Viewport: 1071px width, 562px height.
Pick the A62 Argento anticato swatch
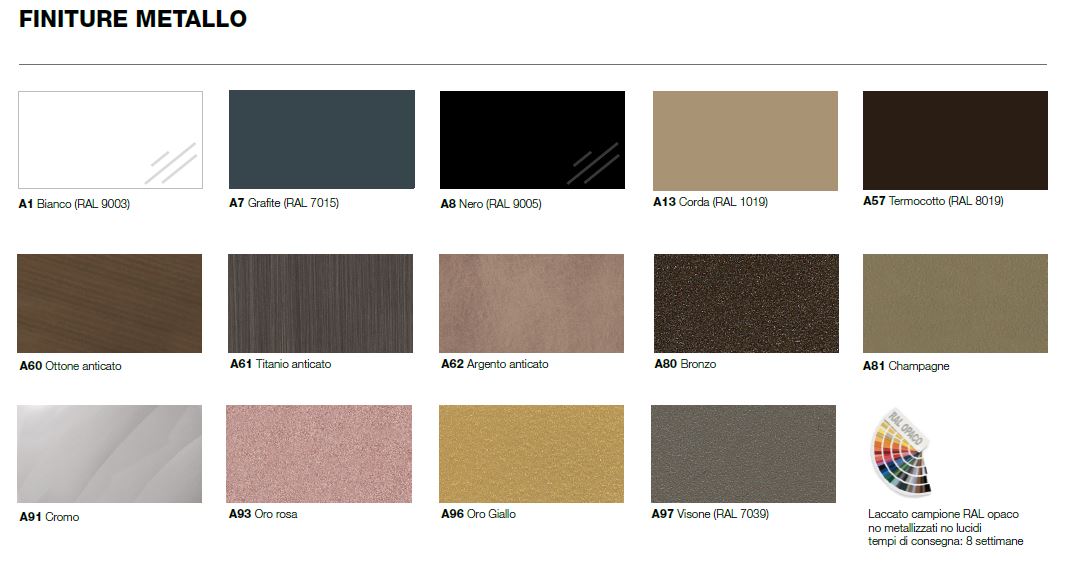(531, 303)
